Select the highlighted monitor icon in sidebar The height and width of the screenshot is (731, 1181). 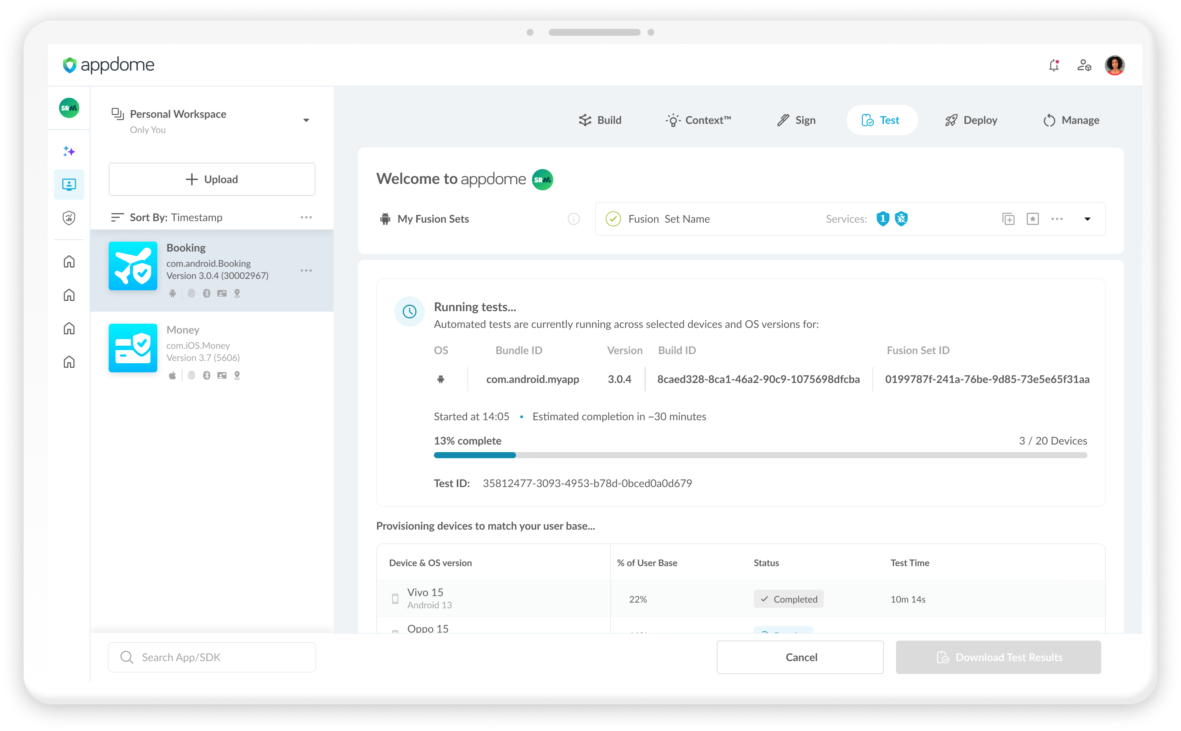(69, 184)
